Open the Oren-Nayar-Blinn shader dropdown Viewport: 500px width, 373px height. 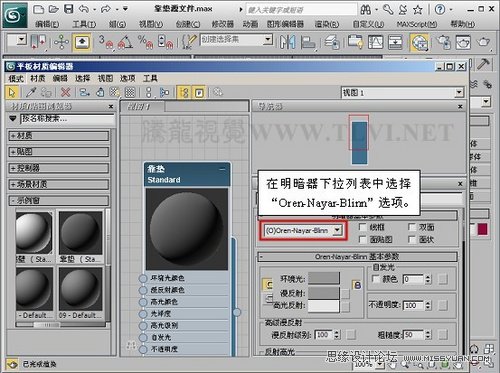click(x=337, y=230)
